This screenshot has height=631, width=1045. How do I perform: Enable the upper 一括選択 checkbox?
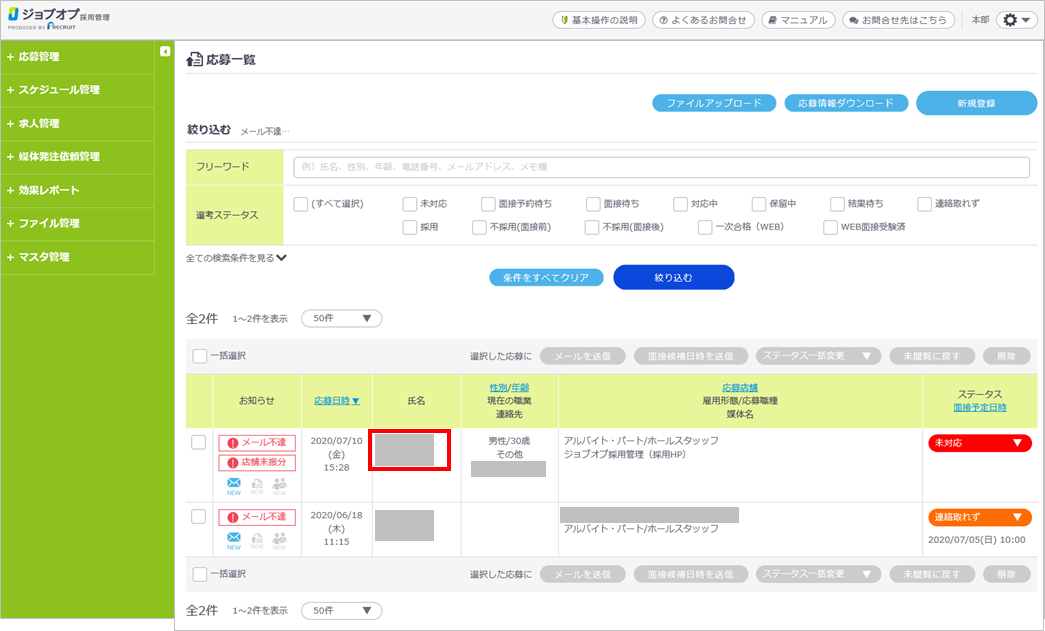(x=200, y=356)
